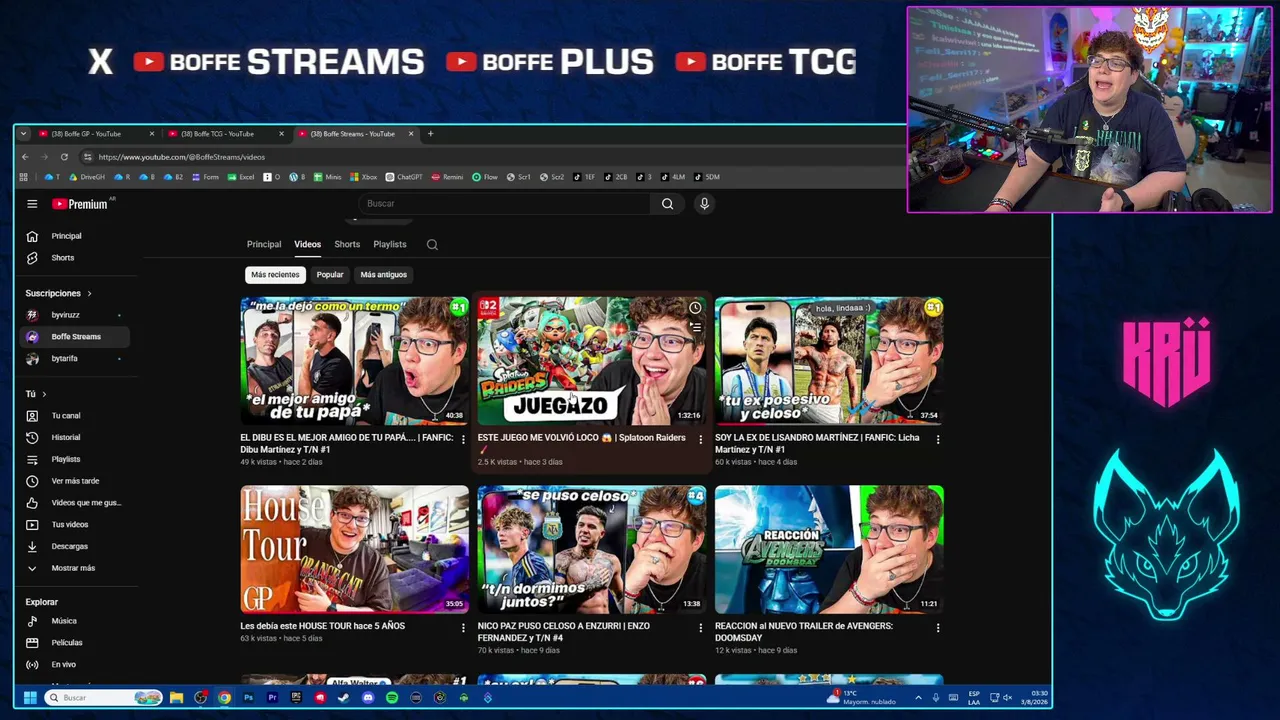Click the YouTube Buscar search field
The image size is (1280, 720).
(x=505, y=204)
